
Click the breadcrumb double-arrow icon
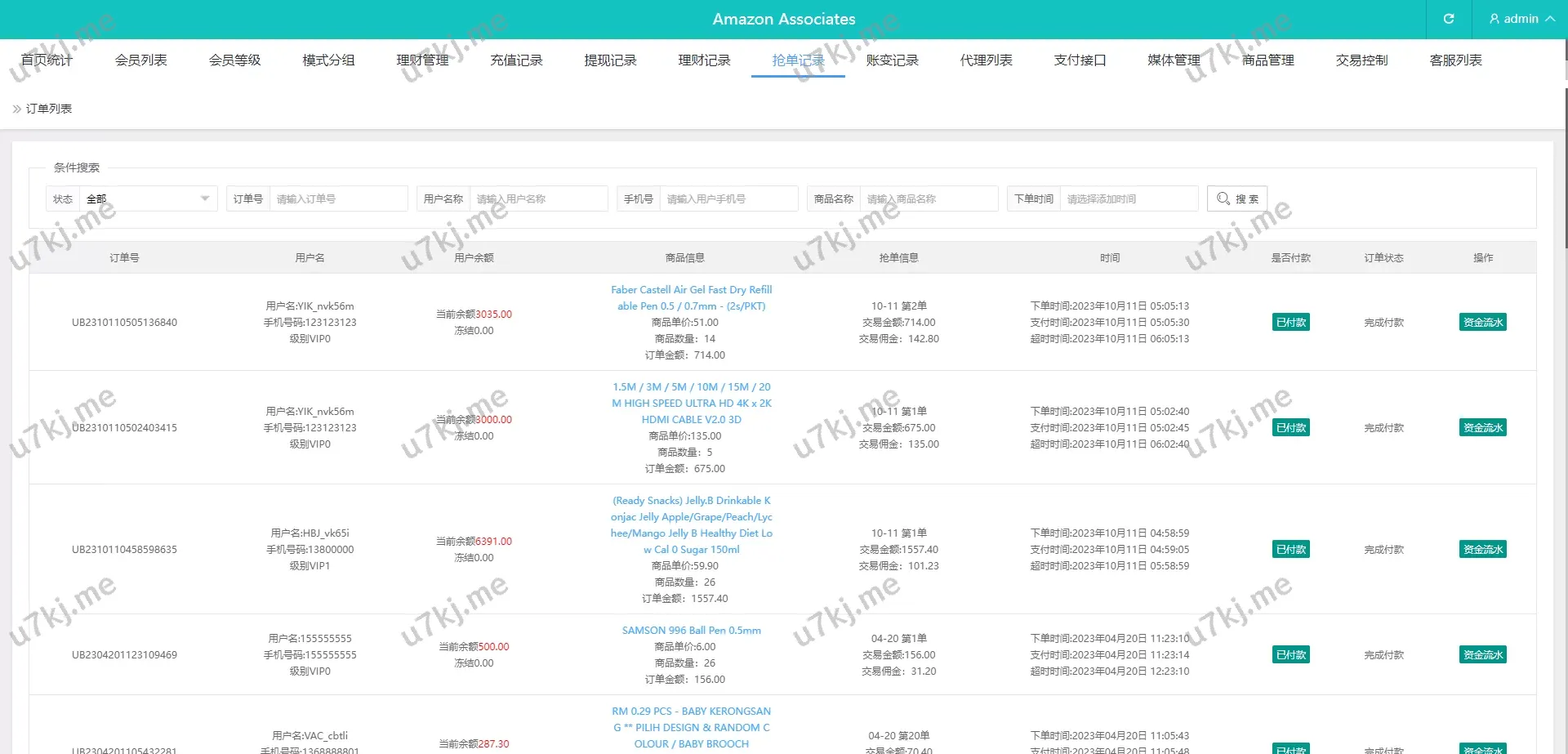pos(16,109)
